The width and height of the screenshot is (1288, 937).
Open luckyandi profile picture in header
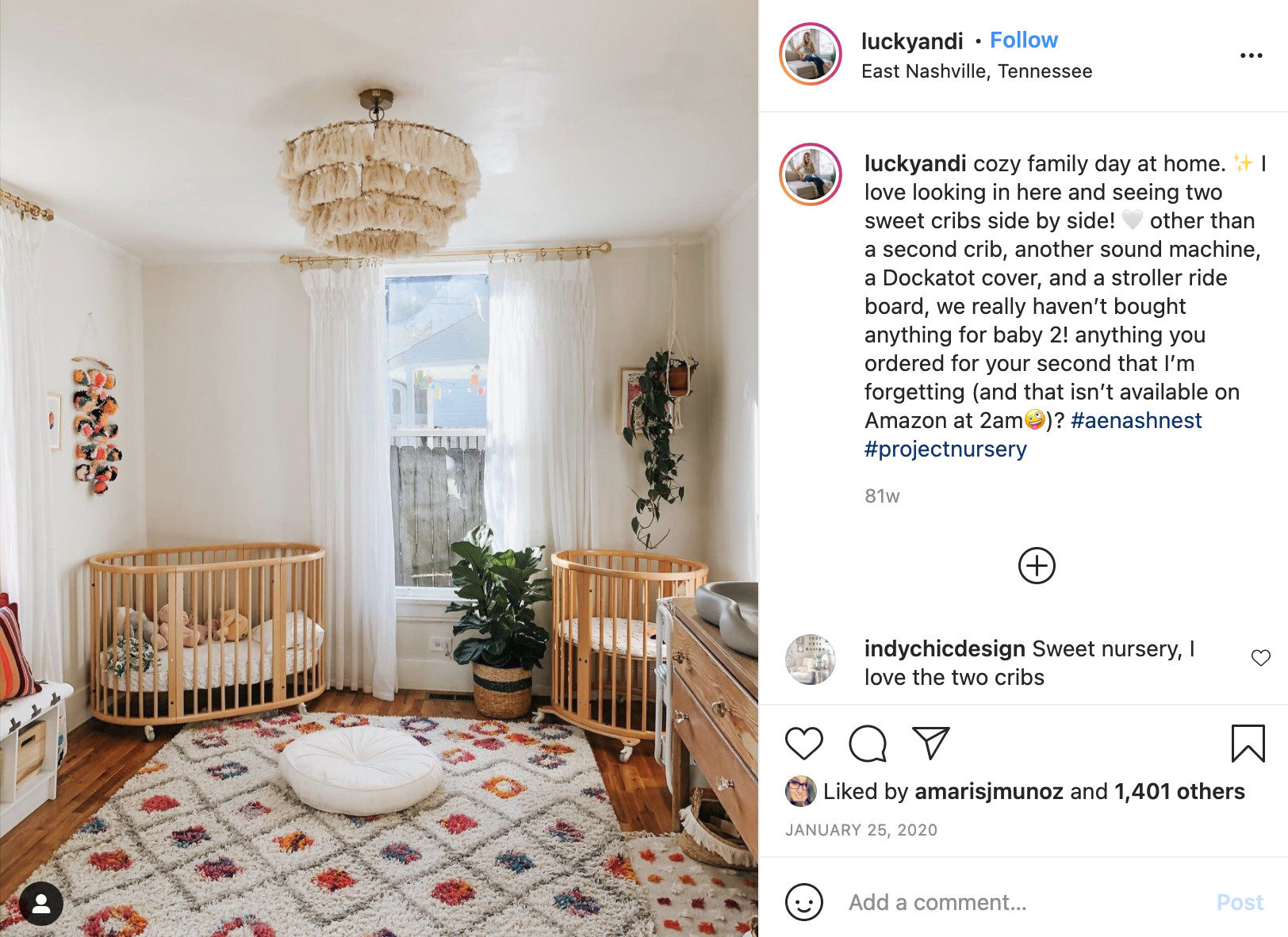tap(811, 54)
